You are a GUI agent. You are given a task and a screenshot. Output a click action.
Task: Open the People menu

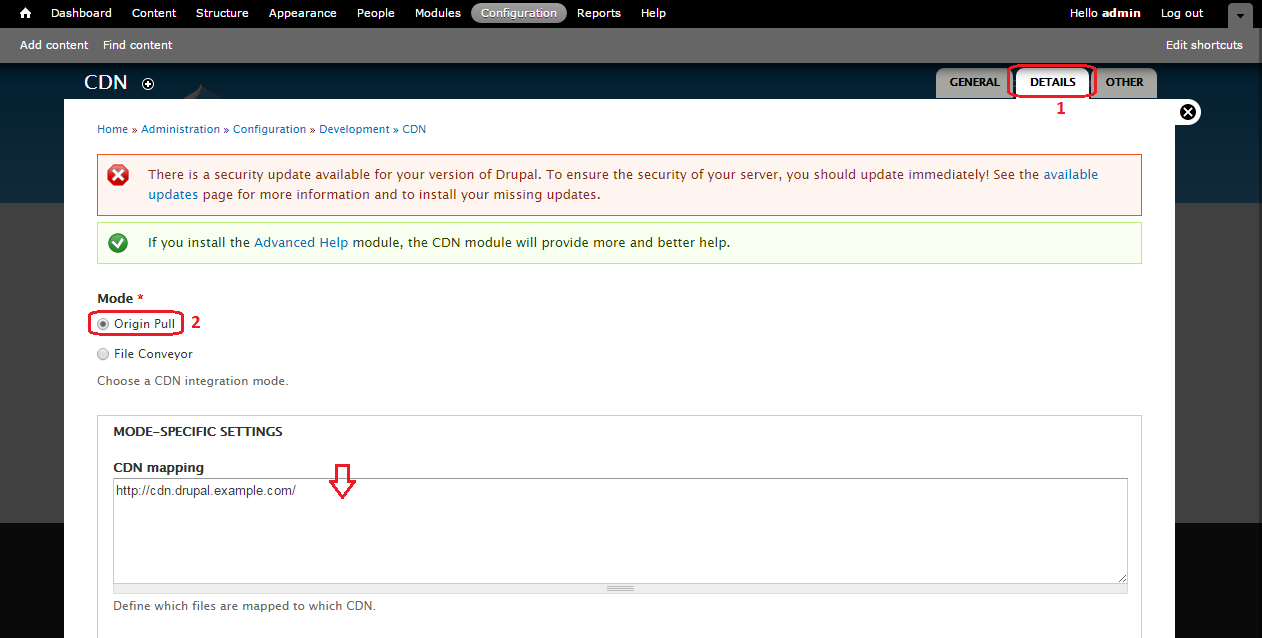pyautogui.click(x=376, y=13)
